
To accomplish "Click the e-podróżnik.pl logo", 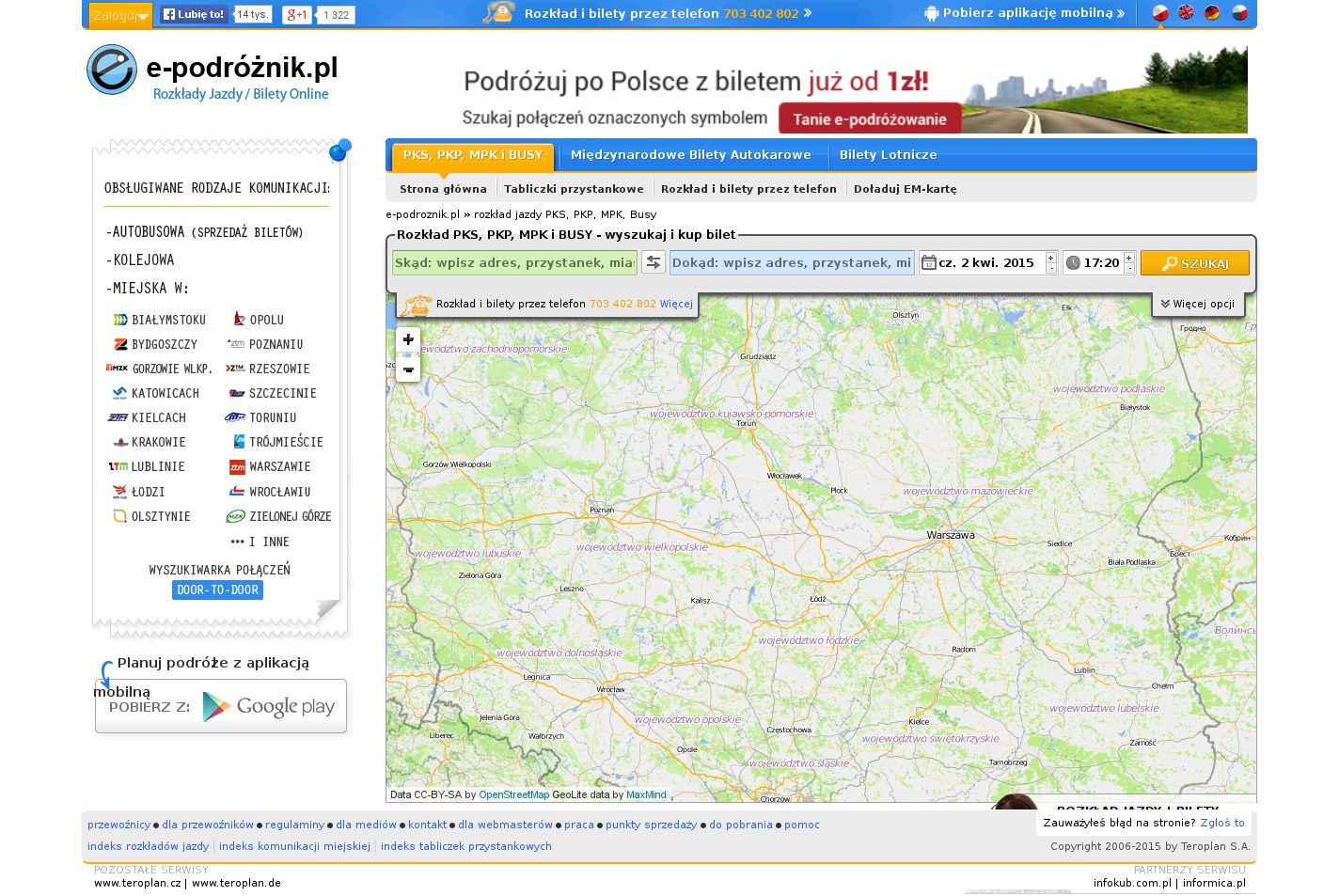I will click(x=213, y=73).
